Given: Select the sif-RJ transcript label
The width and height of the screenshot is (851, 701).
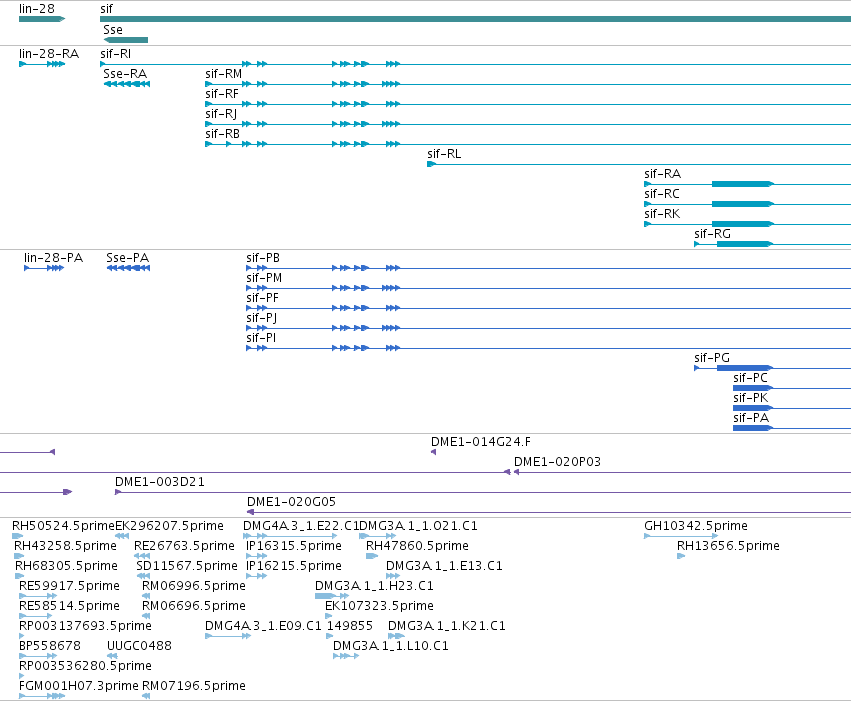Looking at the screenshot, I should pyautogui.click(x=221, y=114).
